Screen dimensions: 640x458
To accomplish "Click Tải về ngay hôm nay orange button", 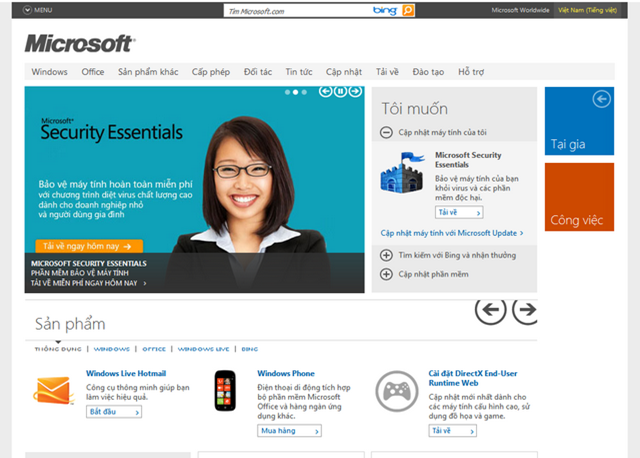I will coord(89,246).
